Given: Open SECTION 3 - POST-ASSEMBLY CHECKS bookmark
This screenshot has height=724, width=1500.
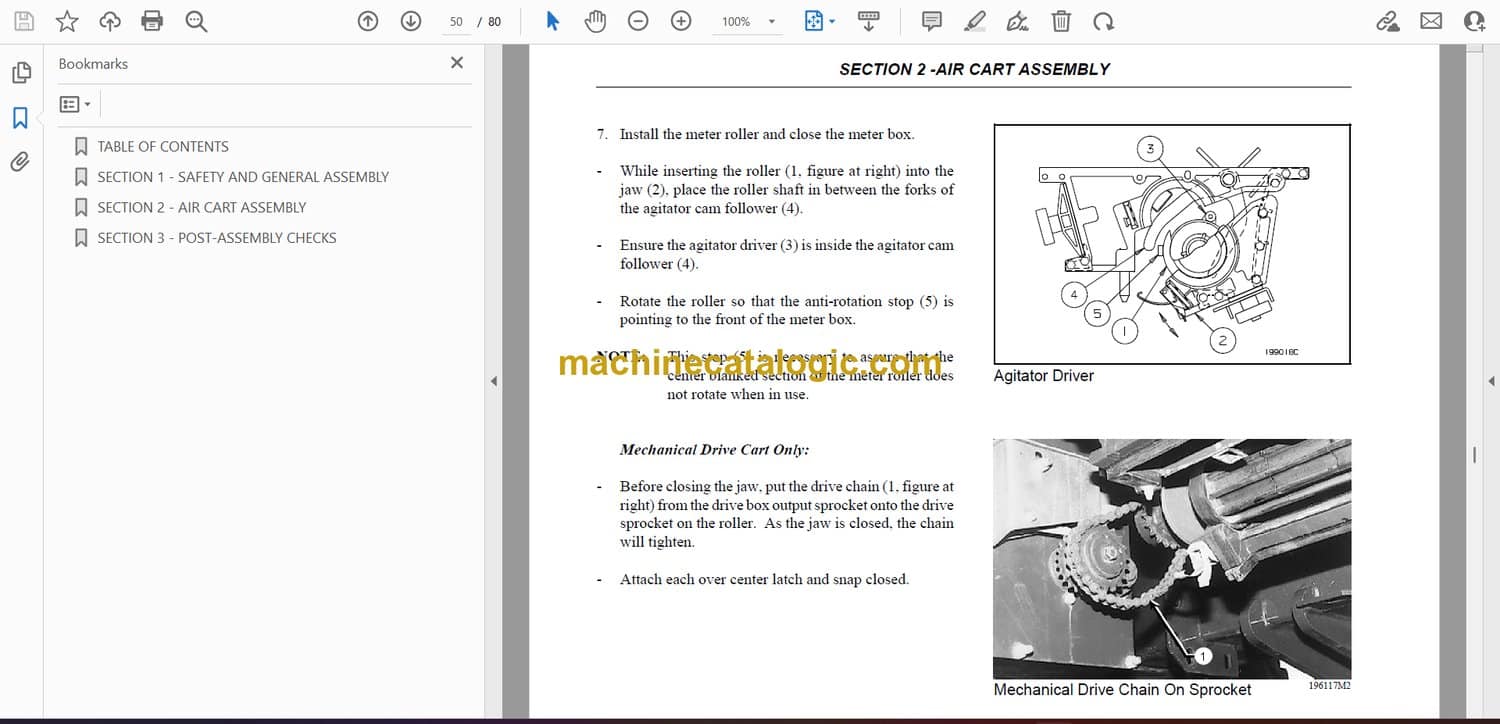Looking at the screenshot, I should pos(217,238).
